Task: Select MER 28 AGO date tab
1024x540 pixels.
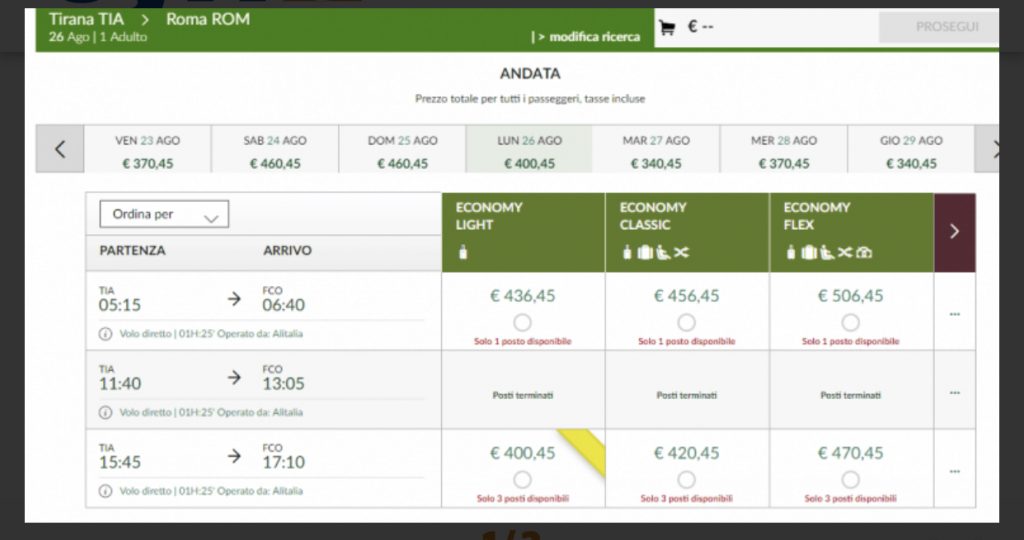Action: tap(784, 151)
